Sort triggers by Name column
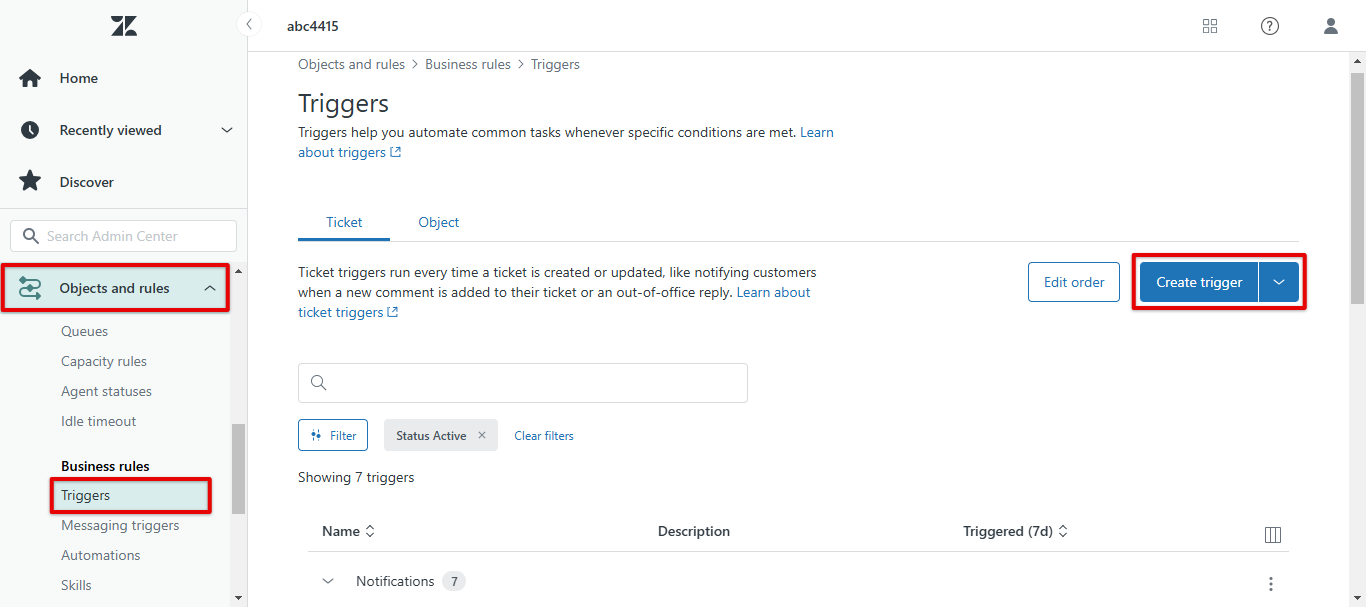Image resolution: width=1366 pixels, height=607 pixels. click(x=348, y=531)
